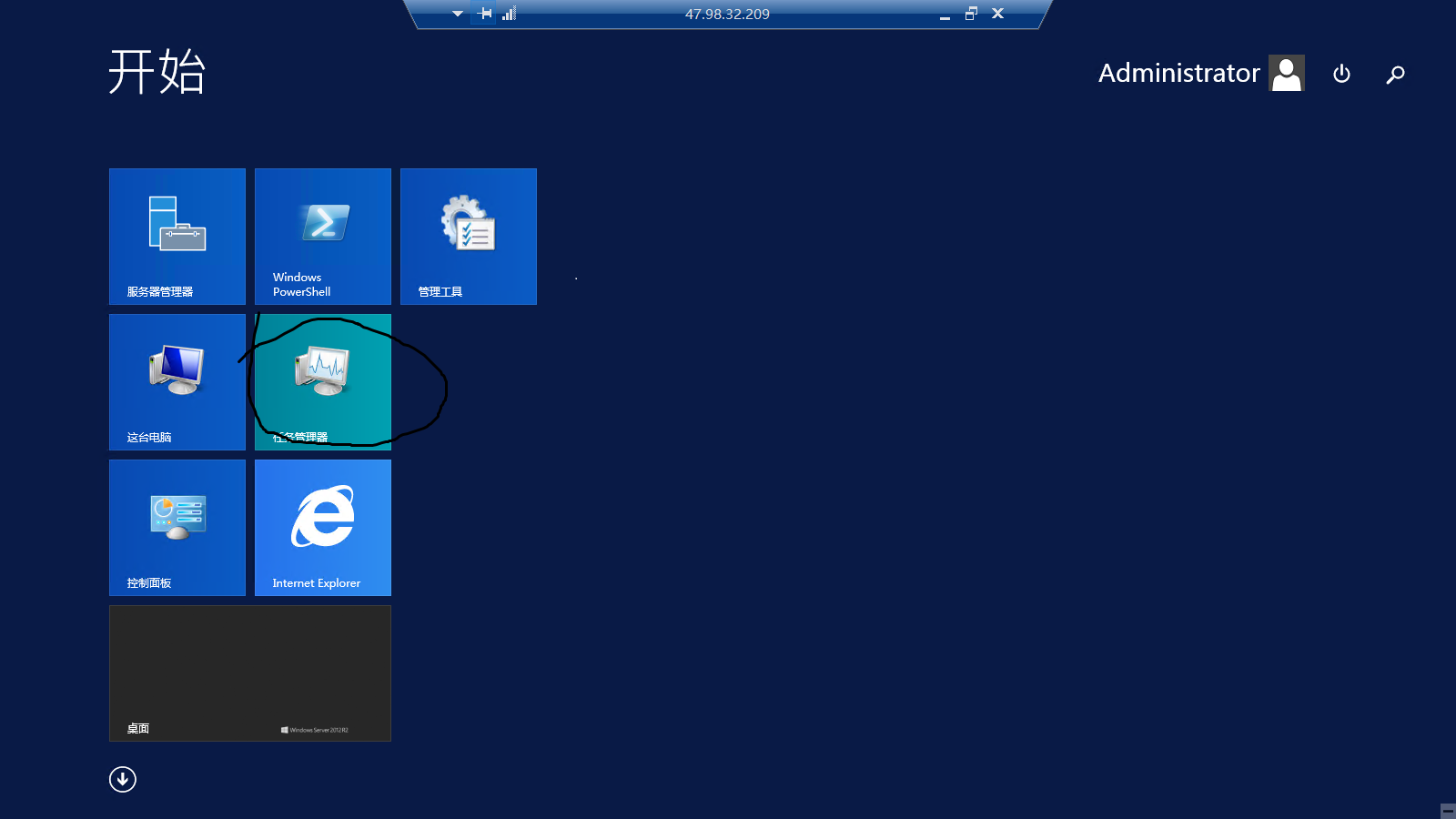The height and width of the screenshot is (819, 1456).
Task: Open the 管理工具 Administrative Tools tile
Action: coord(469,237)
